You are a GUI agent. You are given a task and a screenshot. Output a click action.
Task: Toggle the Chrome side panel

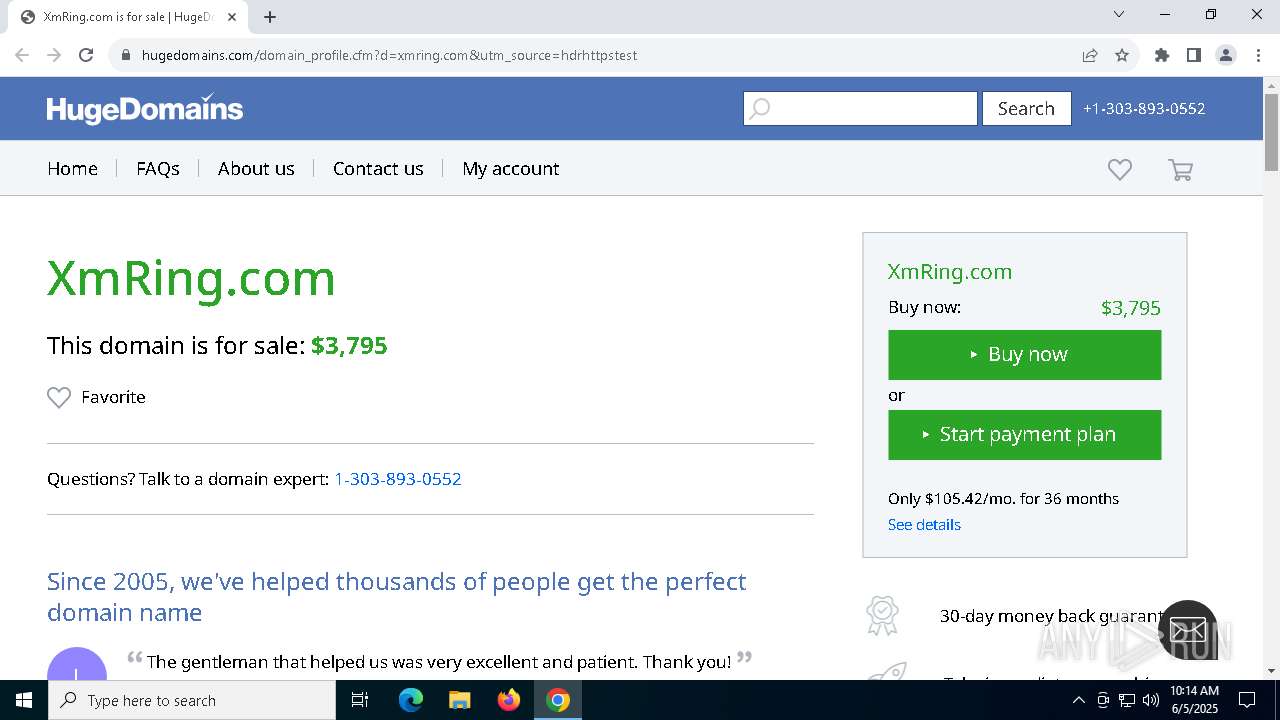pos(1194,55)
